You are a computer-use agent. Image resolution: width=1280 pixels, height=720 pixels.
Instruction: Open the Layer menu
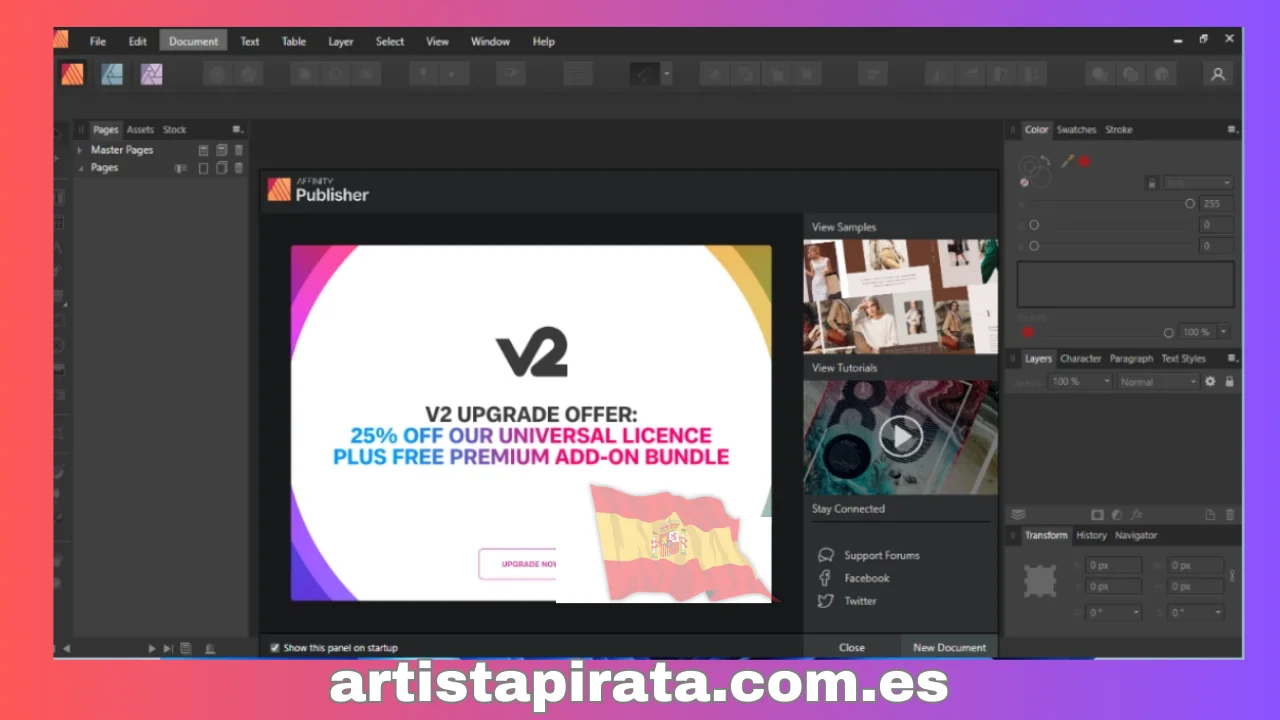coord(341,41)
